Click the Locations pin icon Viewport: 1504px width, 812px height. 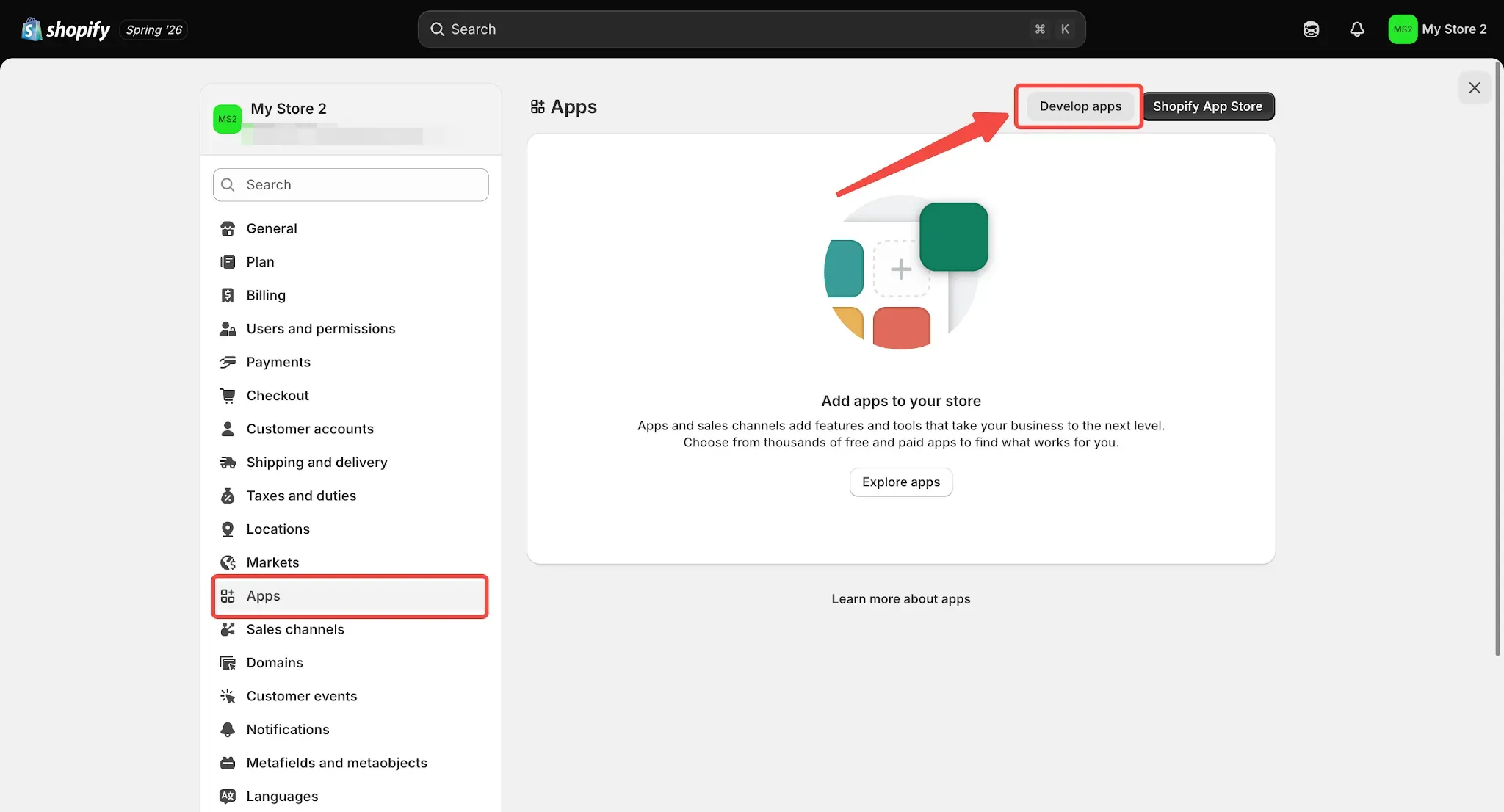coord(228,529)
